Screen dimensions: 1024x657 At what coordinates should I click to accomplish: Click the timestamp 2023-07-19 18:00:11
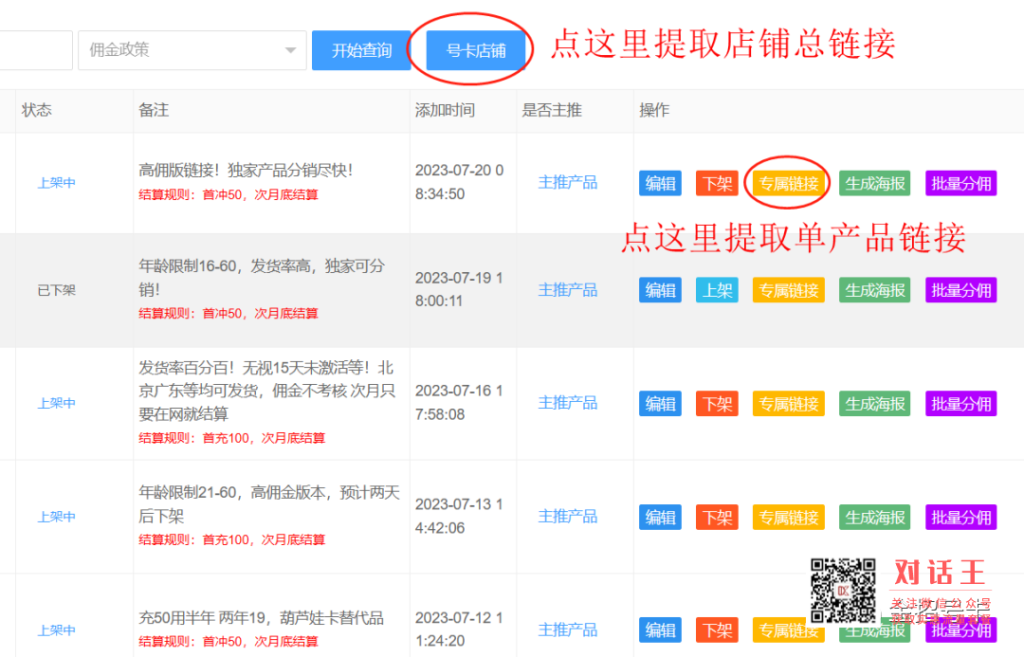pos(459,289)
